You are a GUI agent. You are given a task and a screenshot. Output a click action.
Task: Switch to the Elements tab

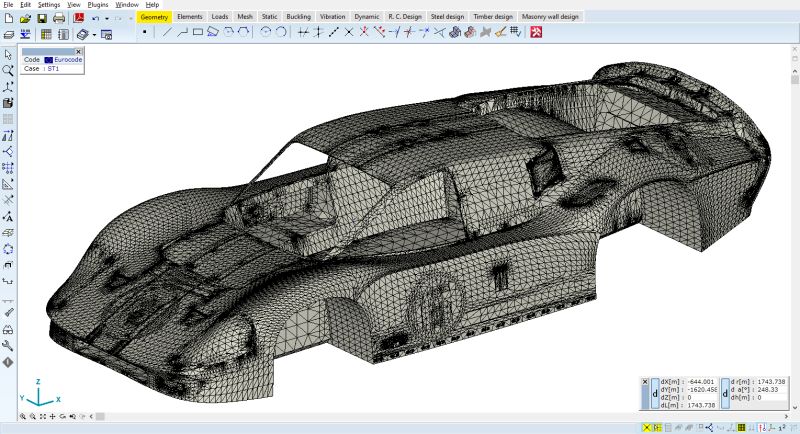(190, 17)
